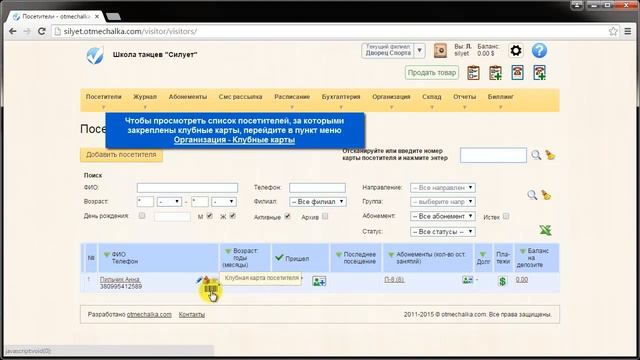Open the tasks clipboard list icon
The image size is (640, 360).
[473, 73]
